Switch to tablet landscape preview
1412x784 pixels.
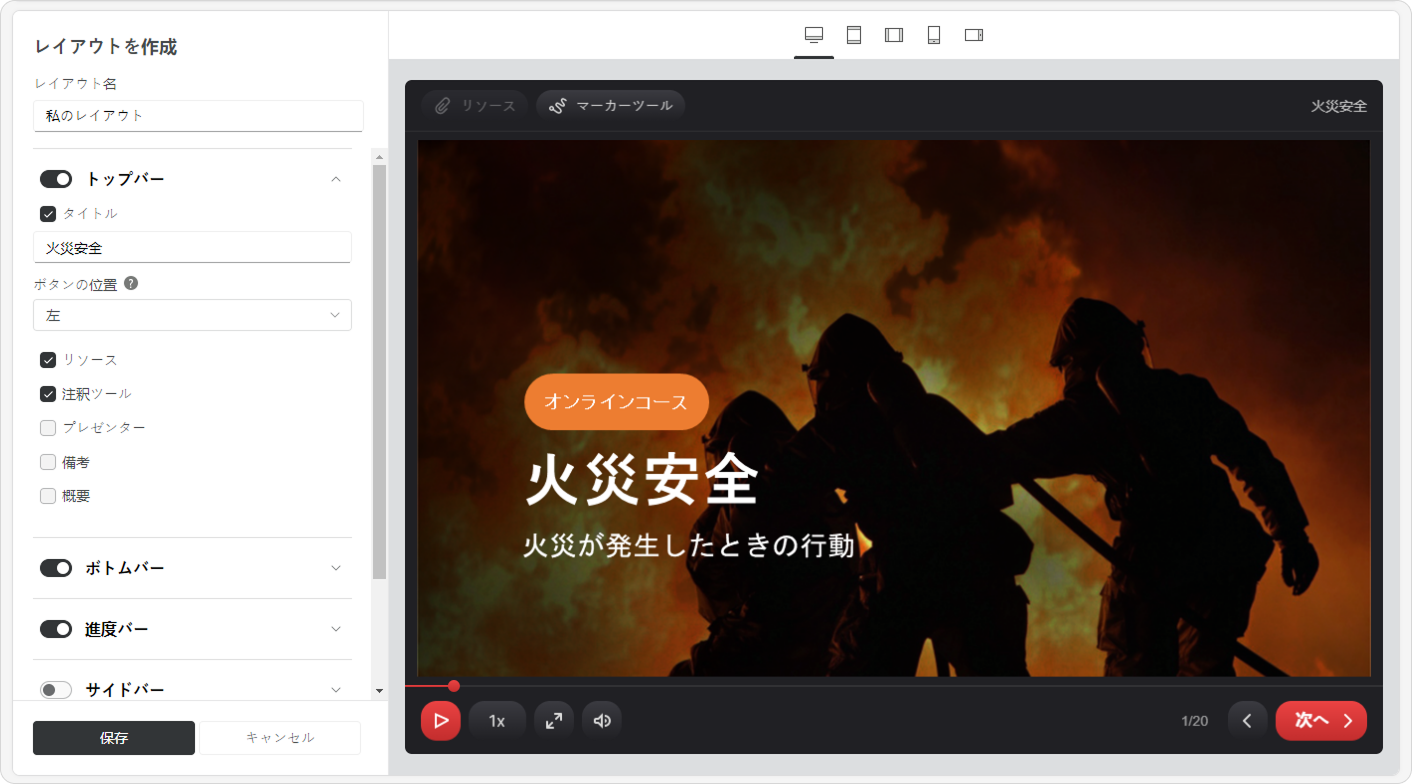[x=894, y=35]
